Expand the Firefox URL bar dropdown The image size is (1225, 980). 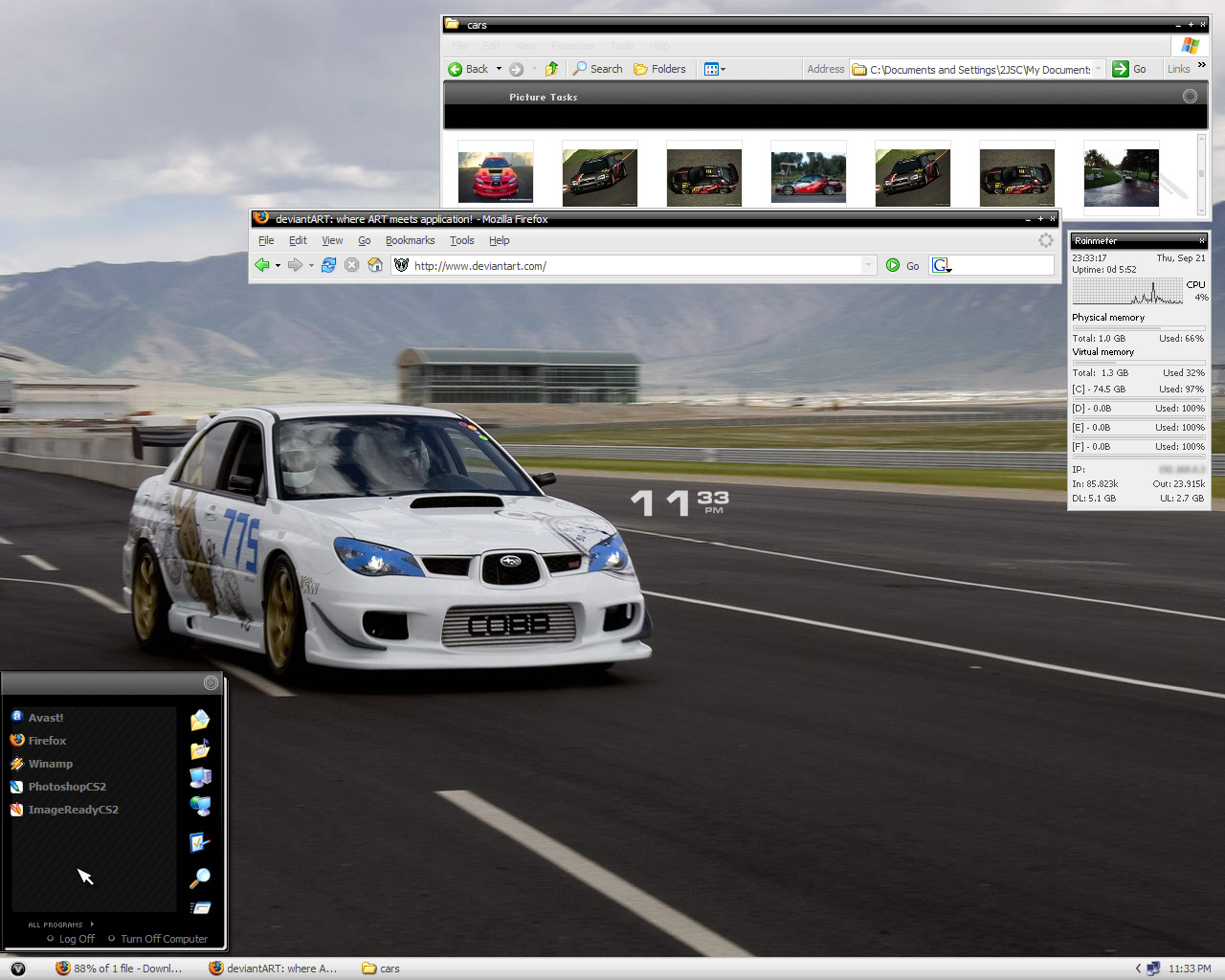pyautogui.click(x=868, y=265)
